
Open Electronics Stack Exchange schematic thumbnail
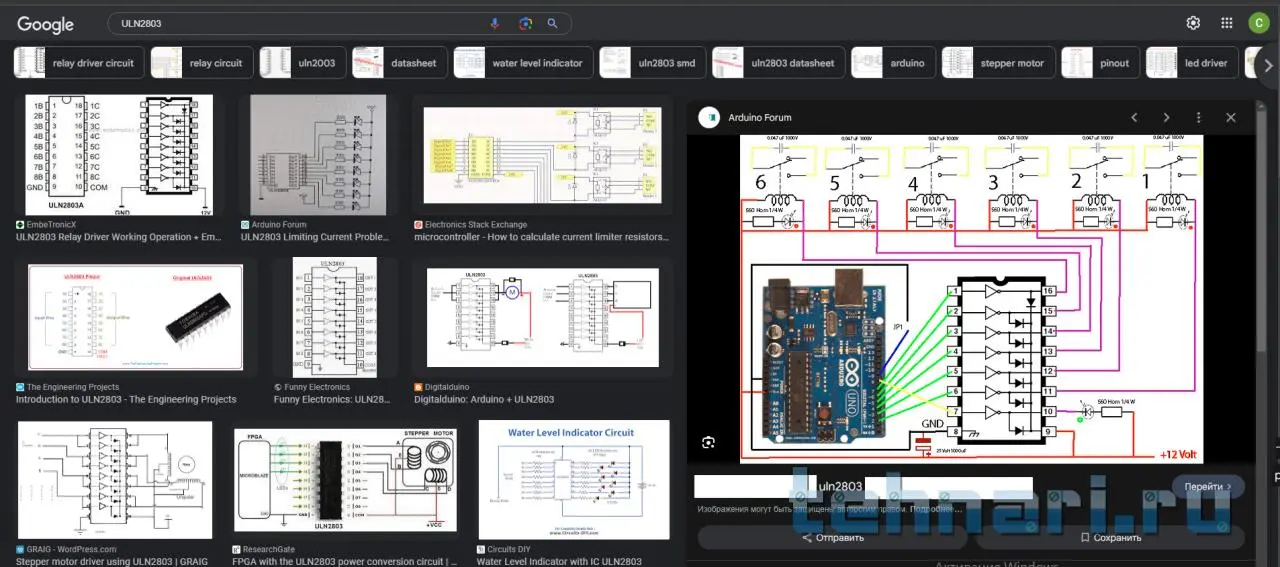(x=543, y=155)
